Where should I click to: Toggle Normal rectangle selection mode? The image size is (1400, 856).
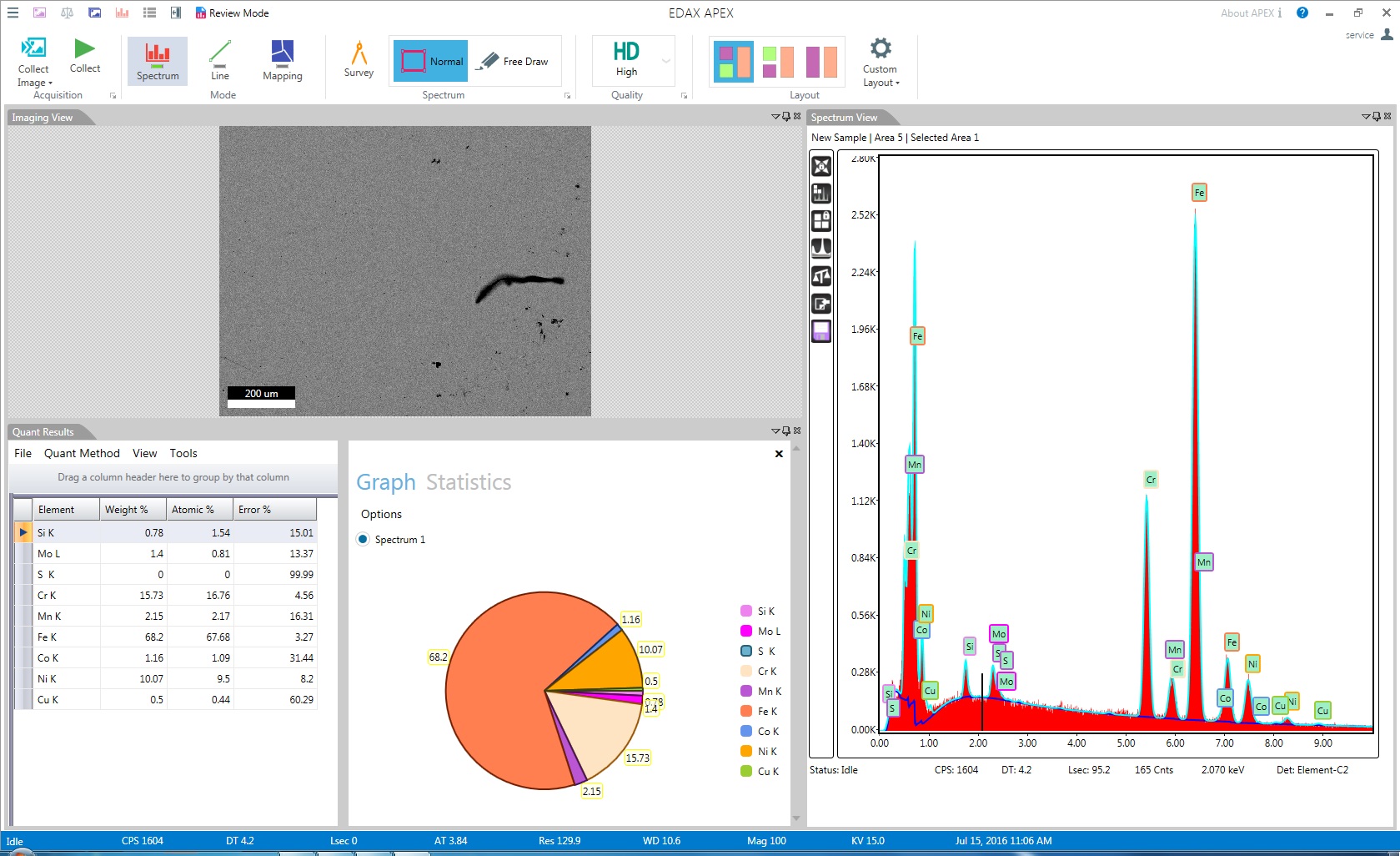(x=431, y=61)
